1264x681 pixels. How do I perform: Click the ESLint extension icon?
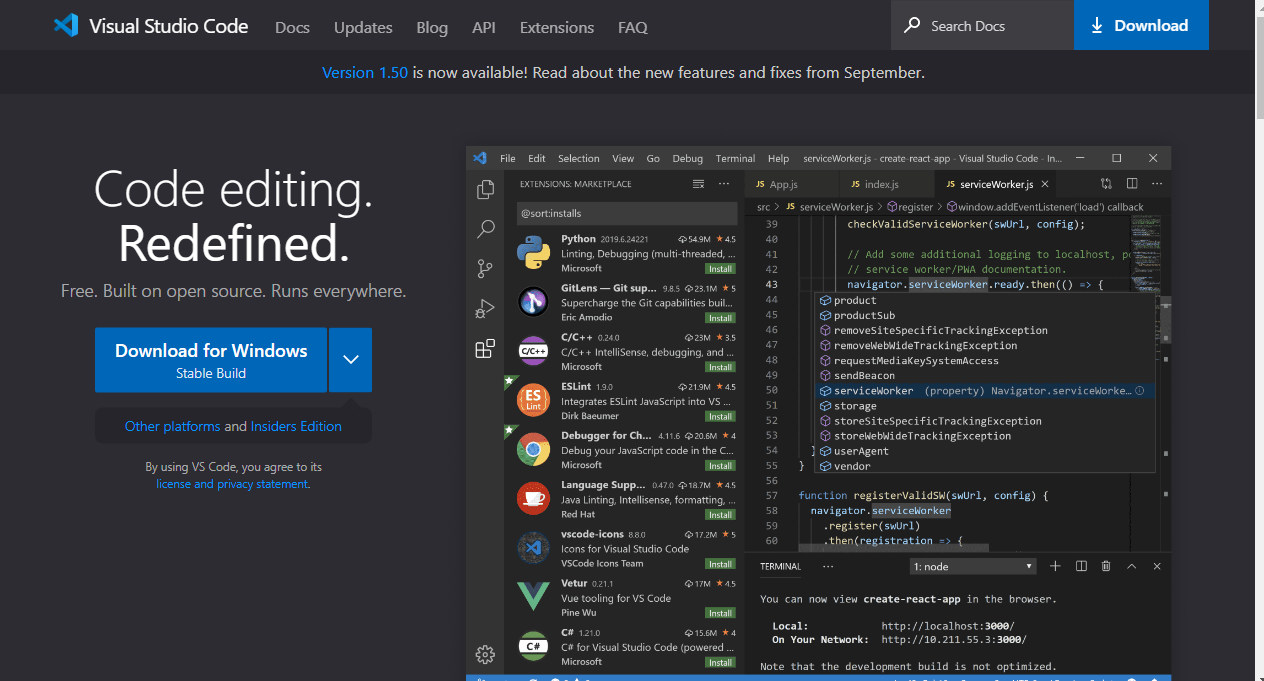[534, 401]
